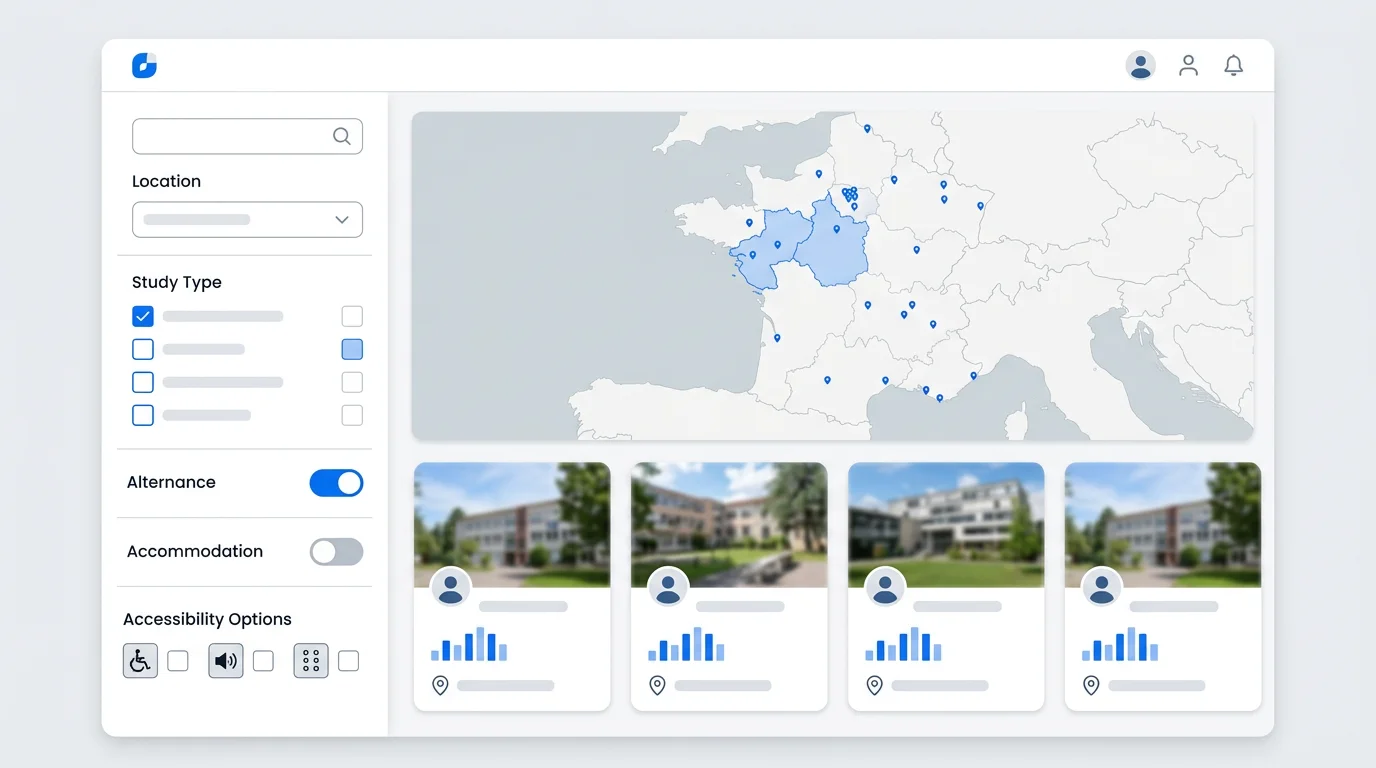Open notifications via the bell icon
1376x768 pixels.
pos(1233,64)
